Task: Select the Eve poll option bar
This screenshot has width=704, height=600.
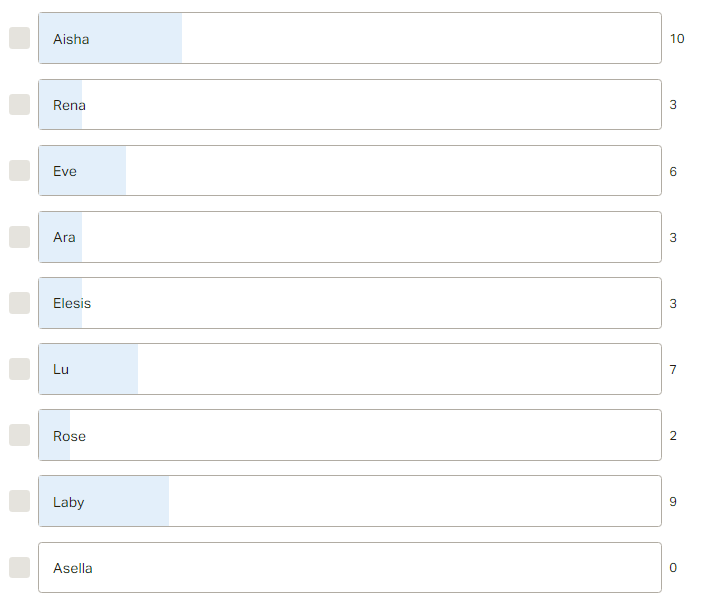Action: 350,171
